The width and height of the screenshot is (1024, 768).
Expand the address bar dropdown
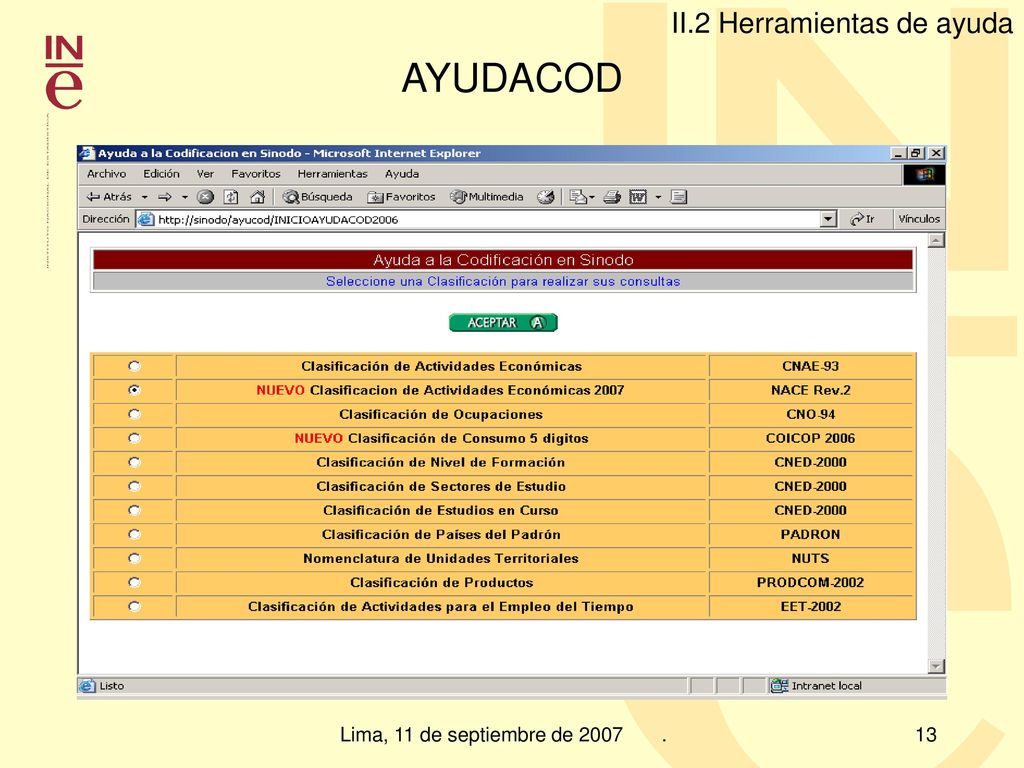click(x=828, y=219)
